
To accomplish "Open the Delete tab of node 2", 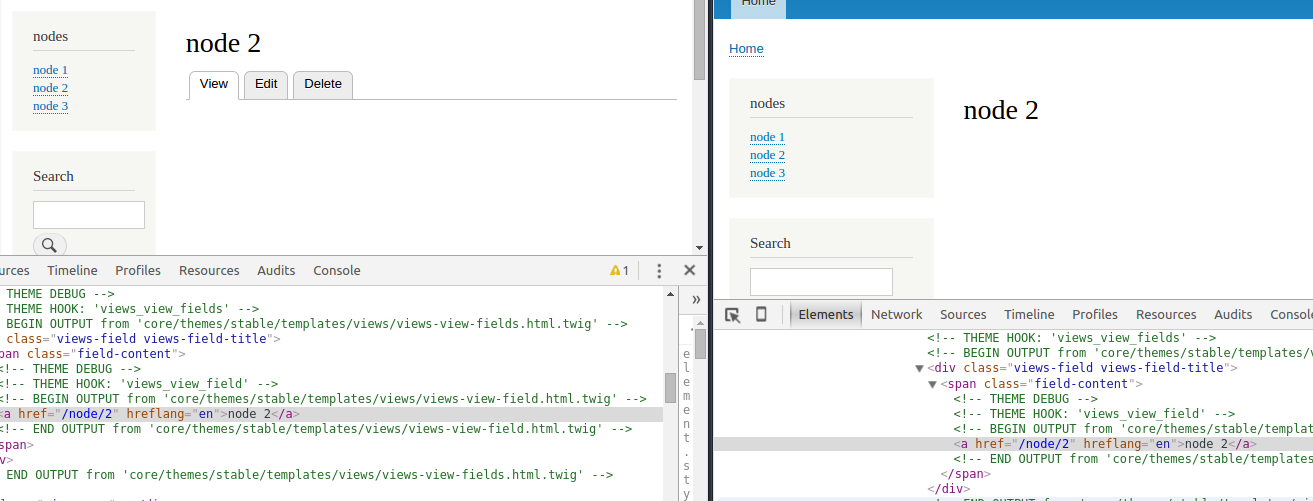I will tap(323, 85).
